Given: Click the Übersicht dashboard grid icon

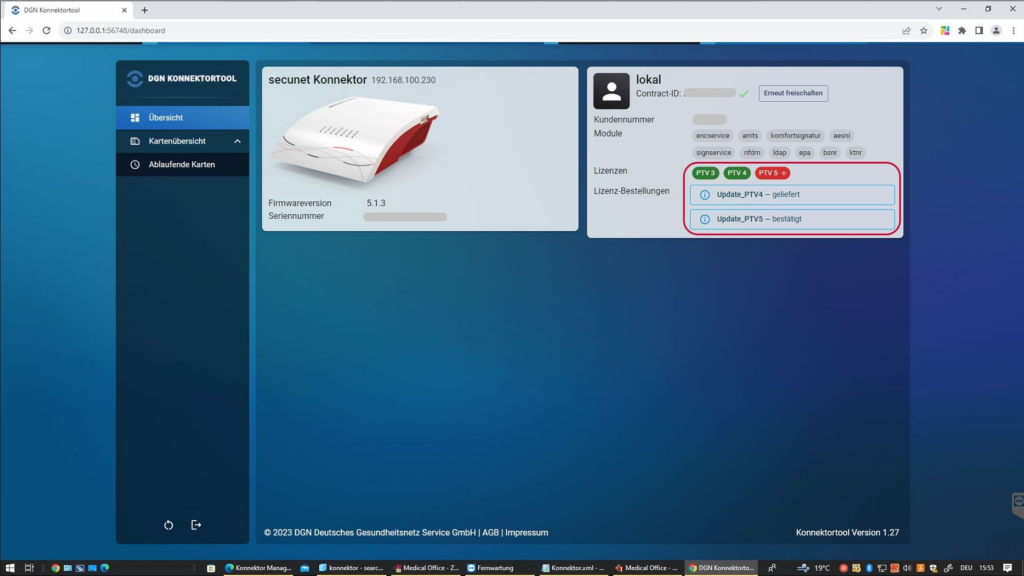Looking at the screenshot, I should tap(135, 118).
